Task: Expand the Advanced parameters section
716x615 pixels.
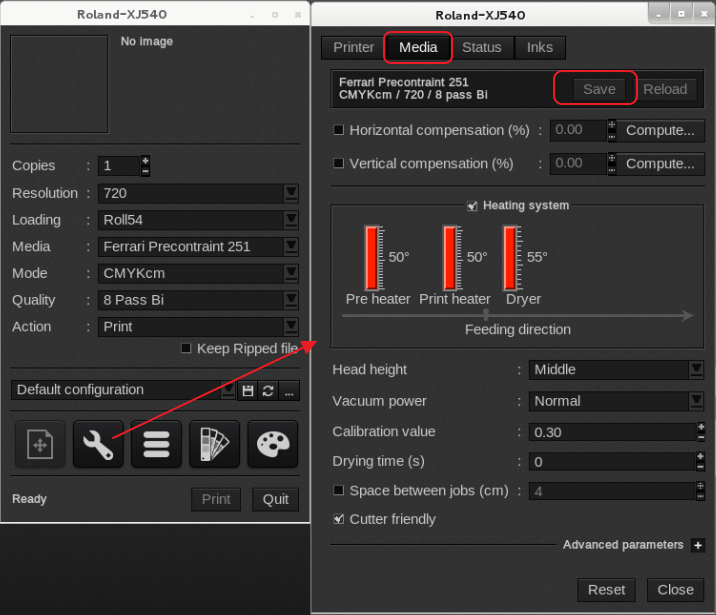Action: pos(697,545)
